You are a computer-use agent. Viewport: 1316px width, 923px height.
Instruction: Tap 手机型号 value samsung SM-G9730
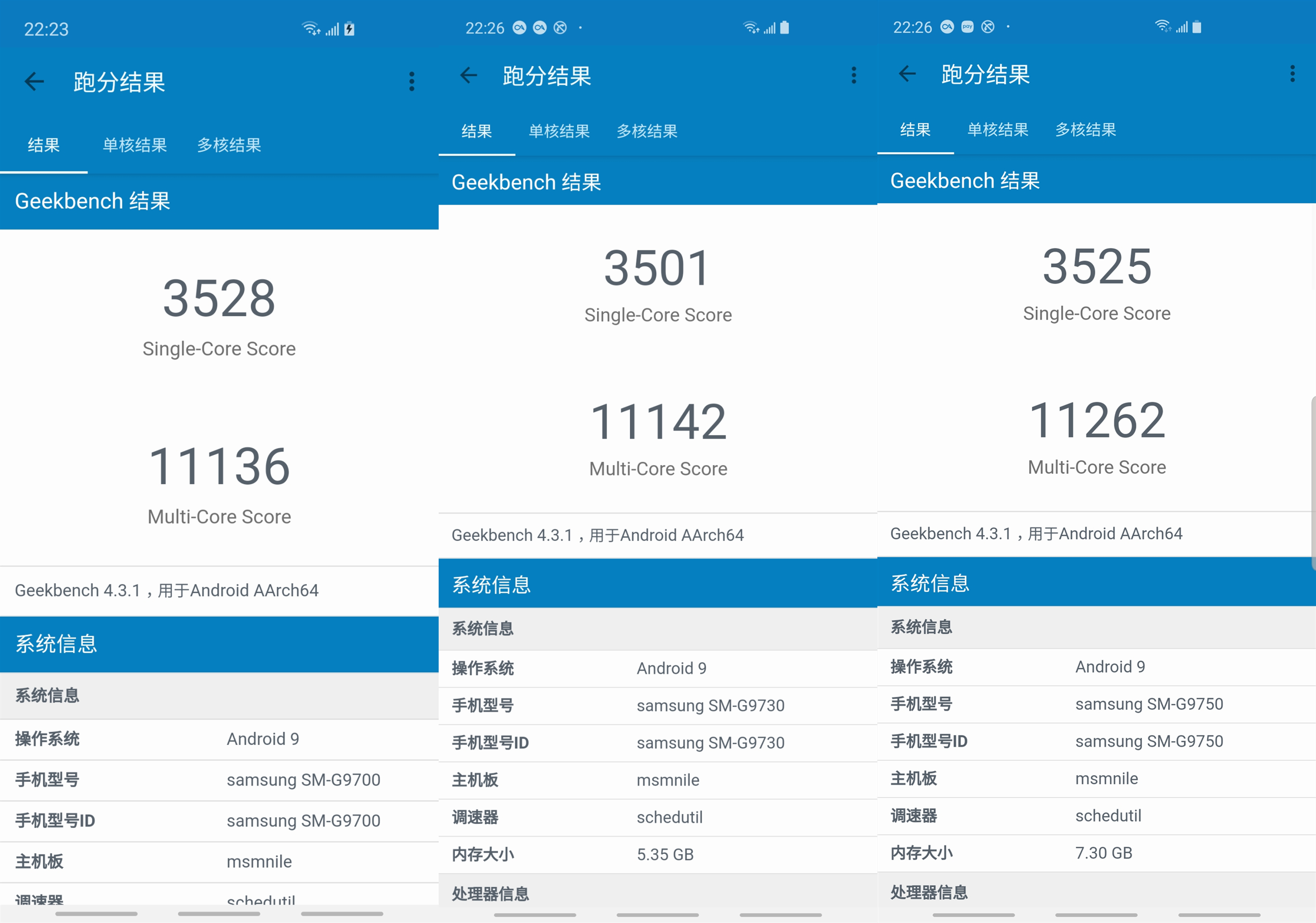pos(711,706)
